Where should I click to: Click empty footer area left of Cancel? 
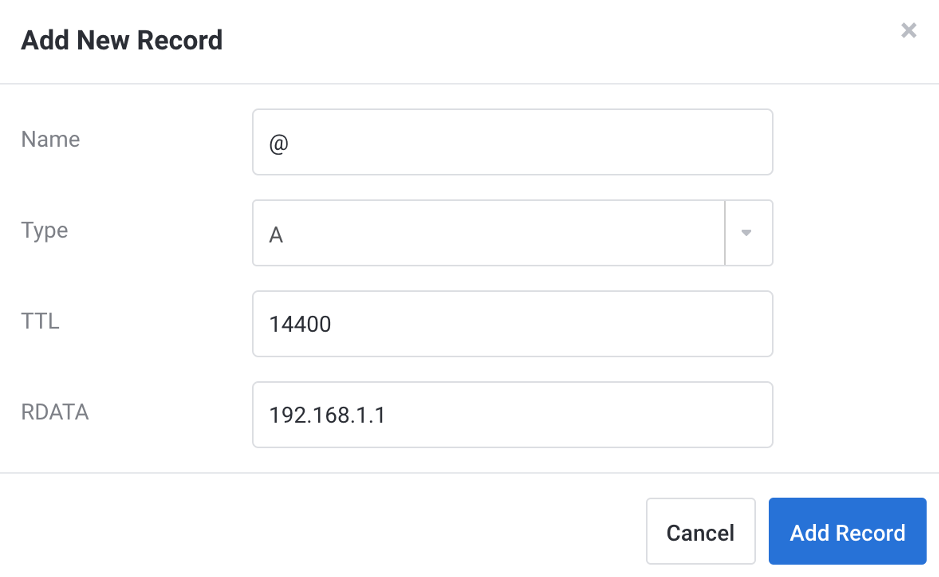[x=320, y=532]
